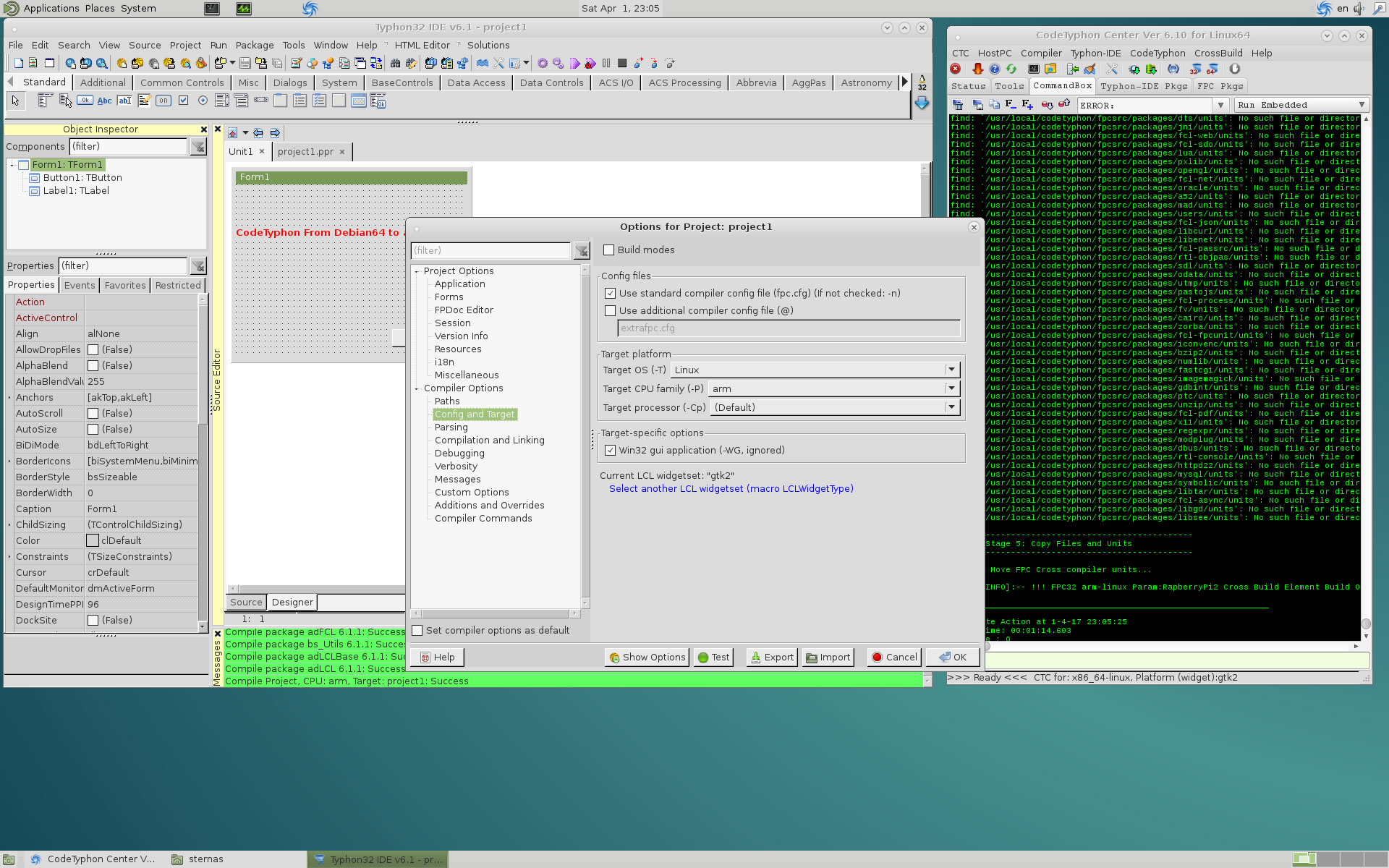
Task: Click the blue help icon in CodeTyphon Center
Action: coord(994,69)
